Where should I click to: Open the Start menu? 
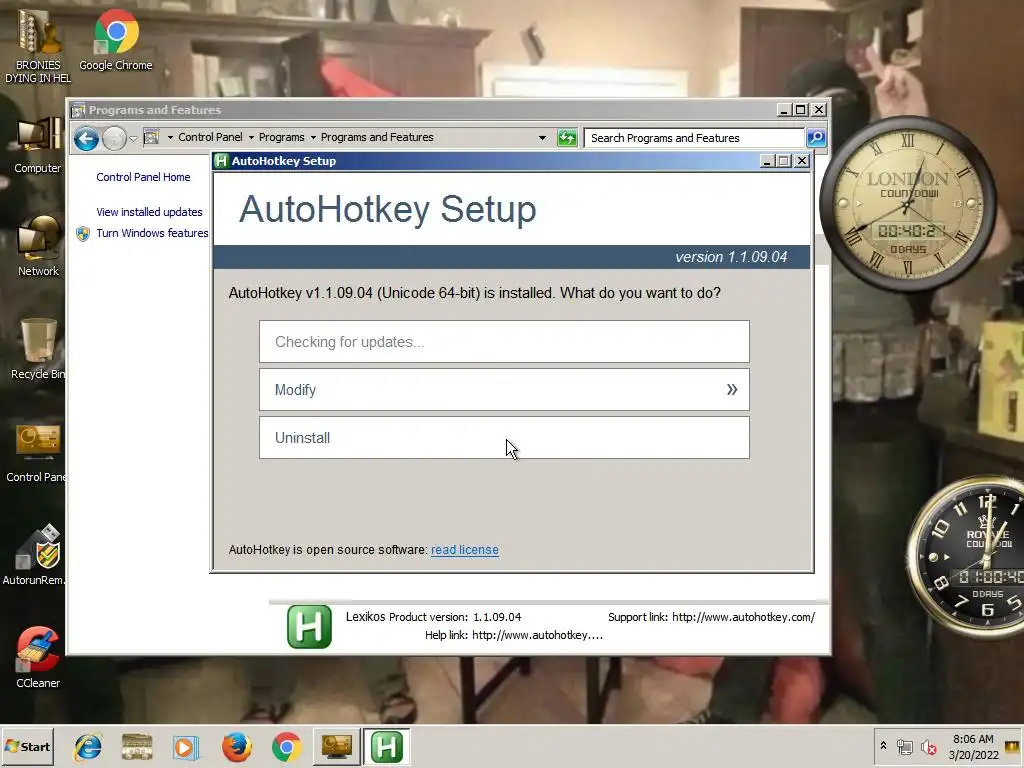pyautogui.click(x=27, y=746)
